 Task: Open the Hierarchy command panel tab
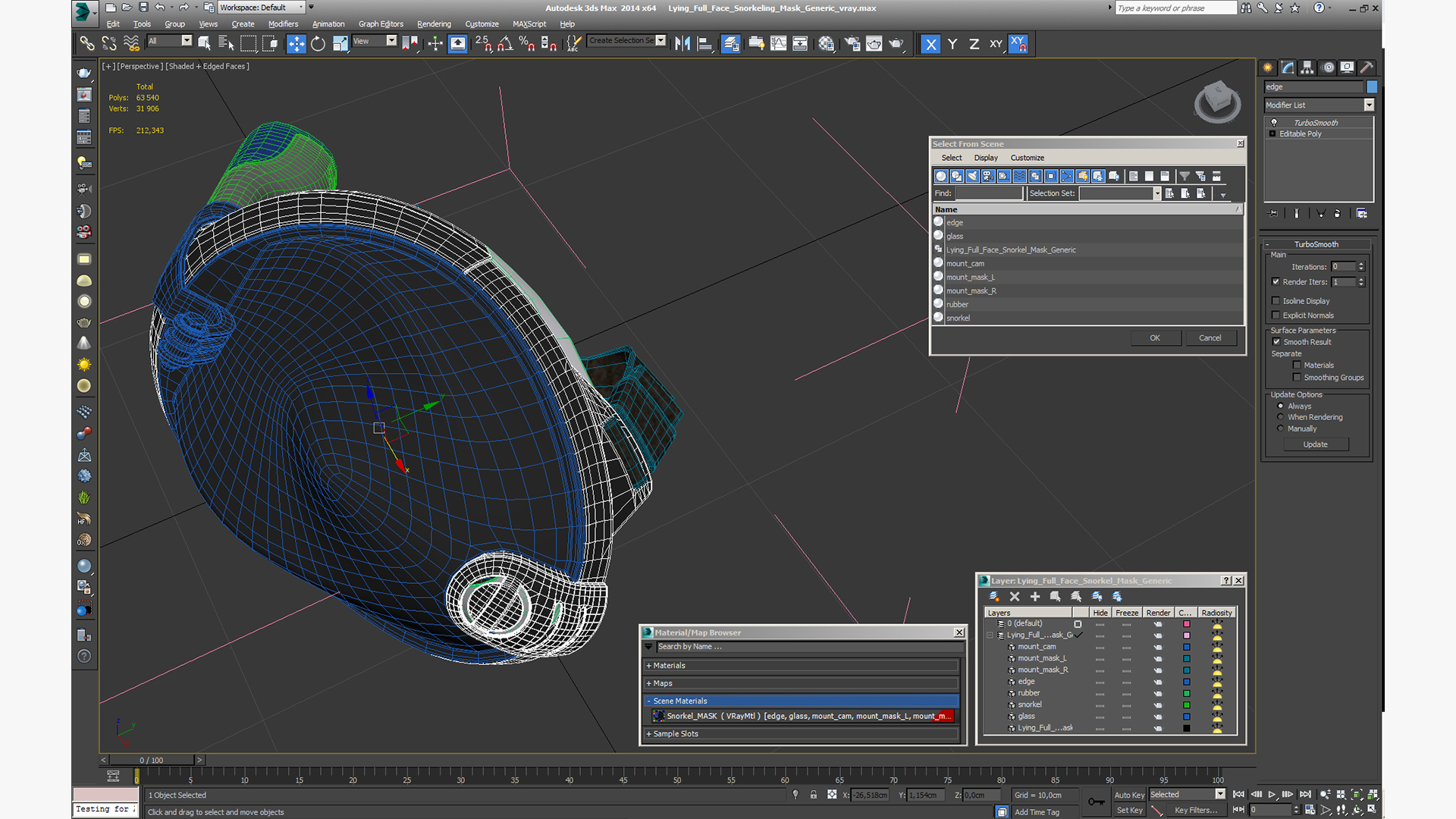pos(1307,67)
